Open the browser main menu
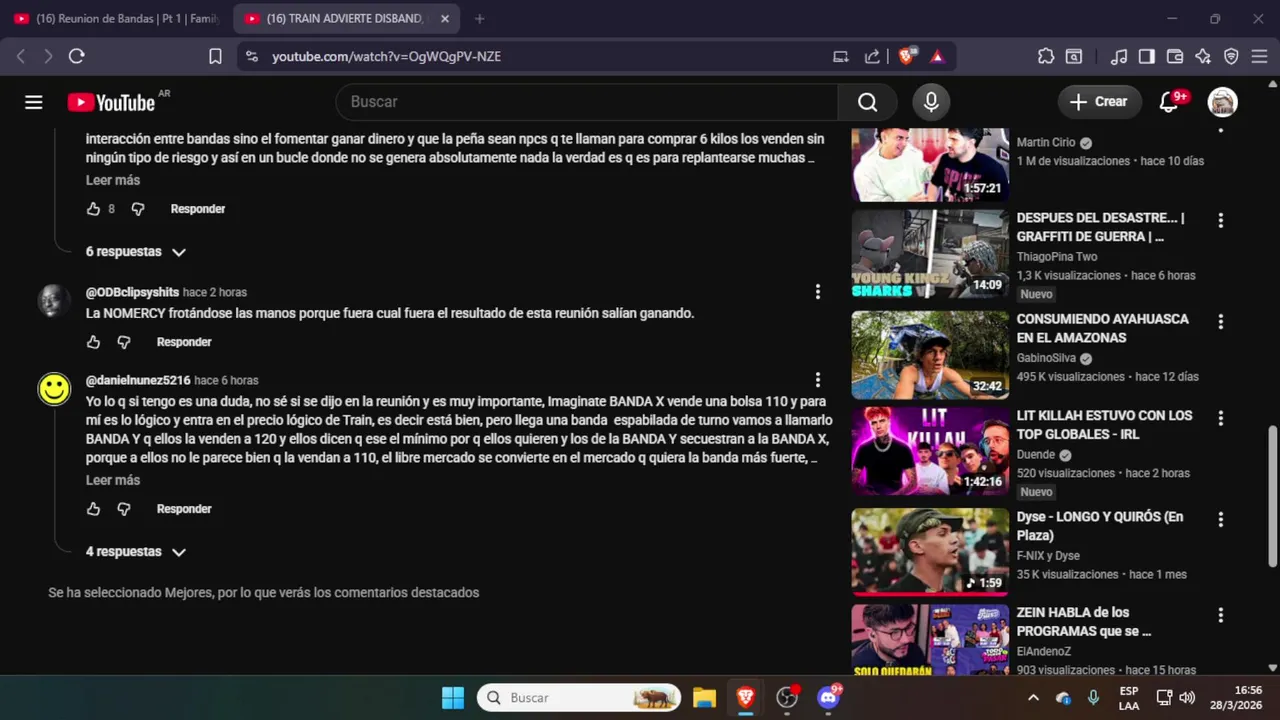The image size is (1280, 720). (1259, 57)
